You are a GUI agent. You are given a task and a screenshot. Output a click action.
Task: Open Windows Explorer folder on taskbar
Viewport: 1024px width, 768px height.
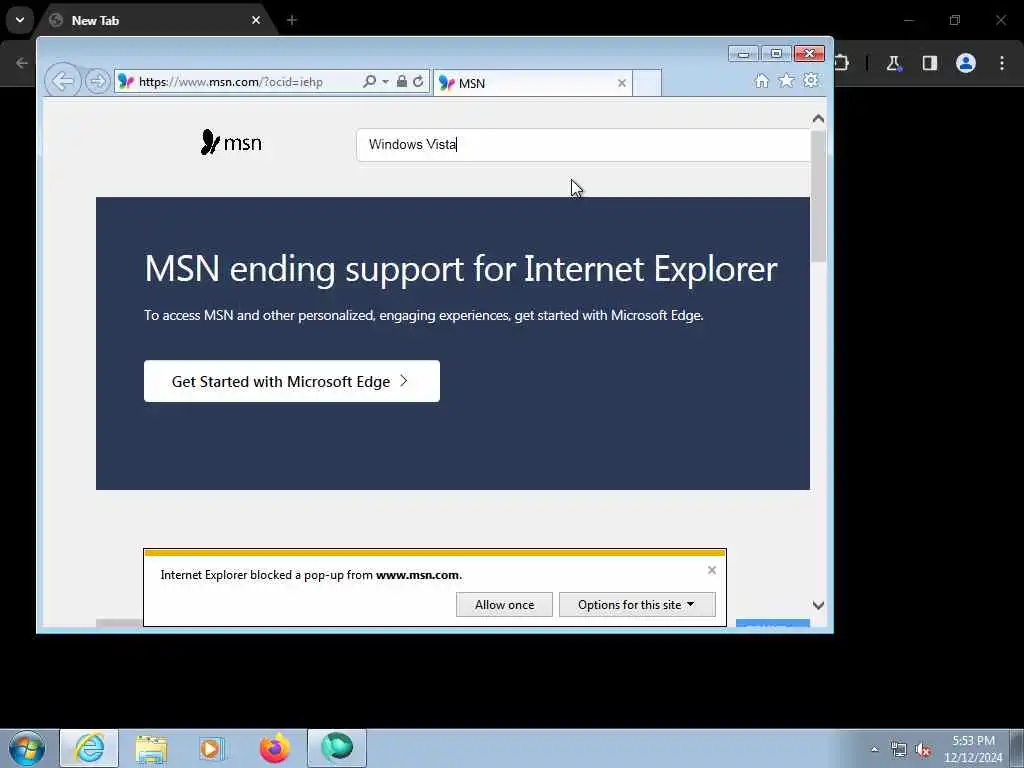tap(152, 748)
